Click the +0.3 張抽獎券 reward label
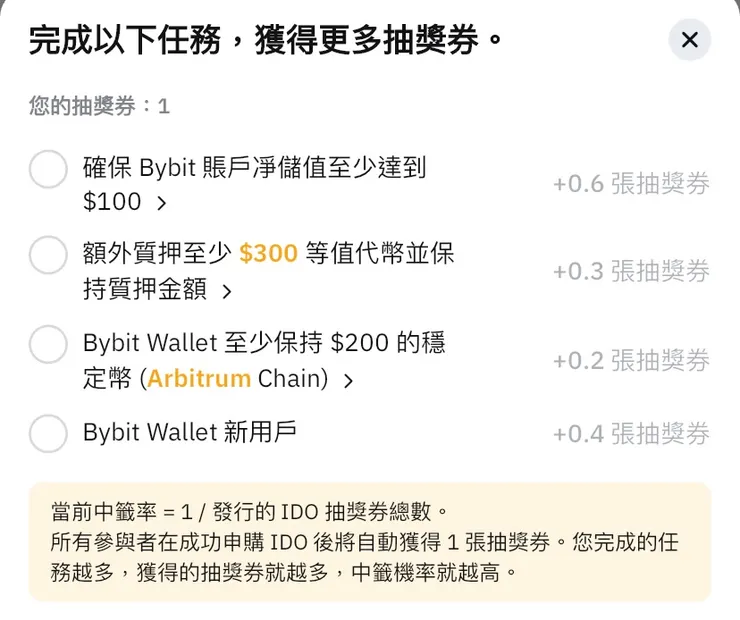The height and width of the screenshot is (620, 740). (x=631, y=271)
